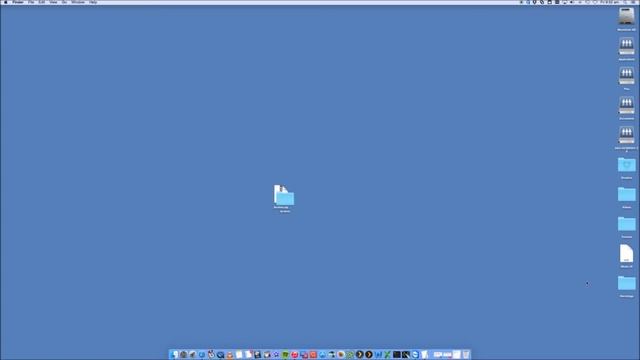This screenshot has width=640, height=360.
Task: Open TeamViewer from the Dock
Action: click(x=415, y=354)
